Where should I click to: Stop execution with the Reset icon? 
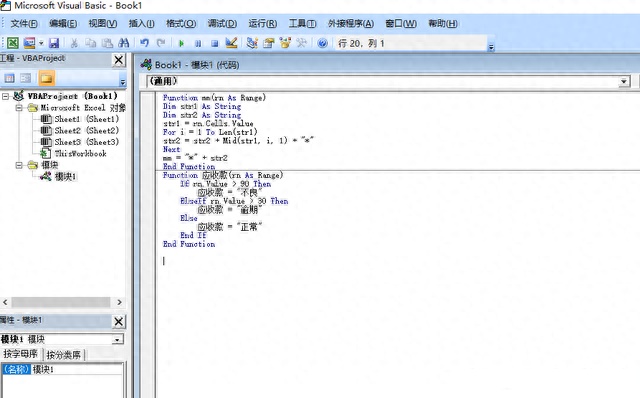[215, 43]
